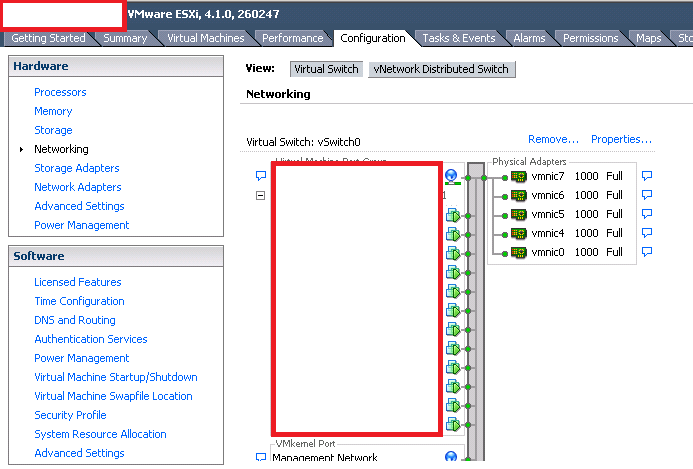Show info bubble for vmnic6
Screen dimensions: 693x469
click(x=647, y=195)
